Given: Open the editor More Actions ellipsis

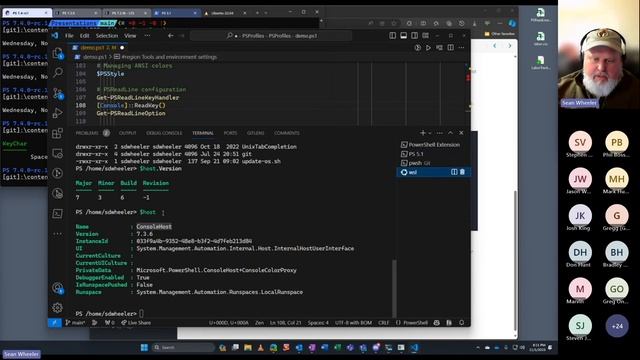Looking at the screenshot, I should click(461, 48).
